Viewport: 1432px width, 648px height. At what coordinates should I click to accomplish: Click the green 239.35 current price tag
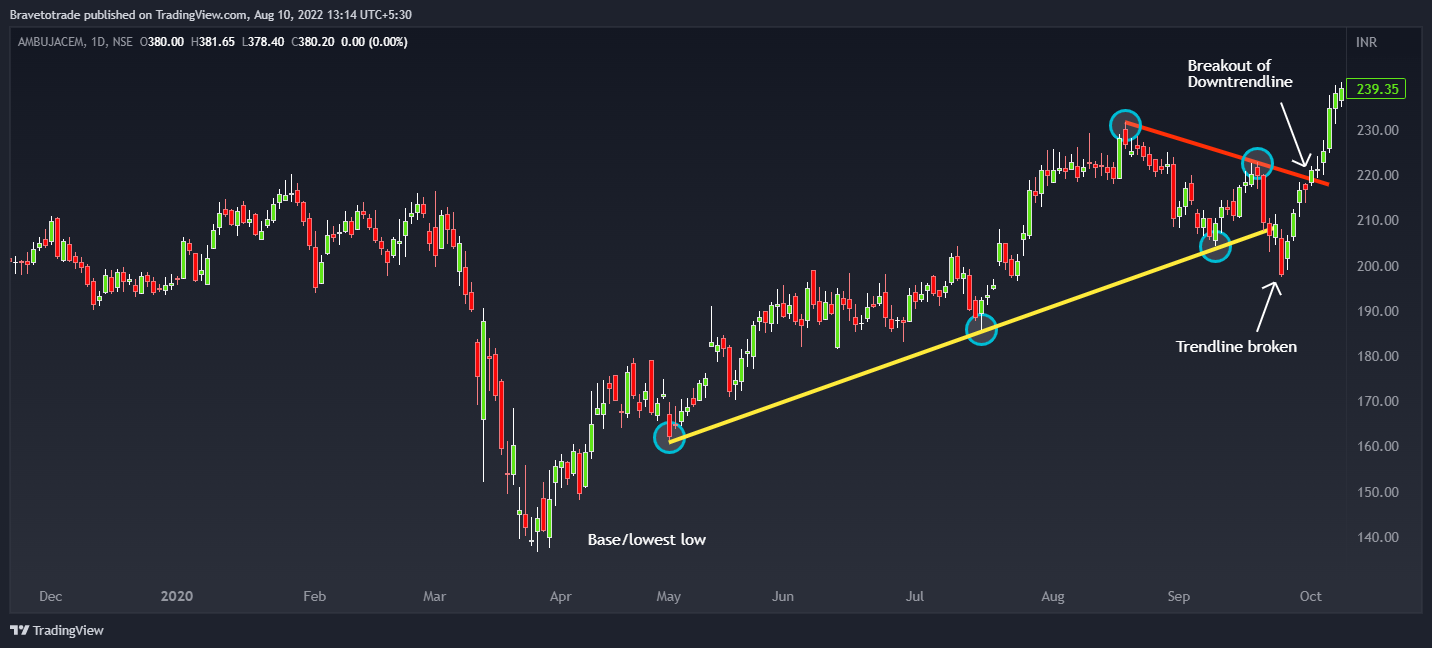point(1376,89)
